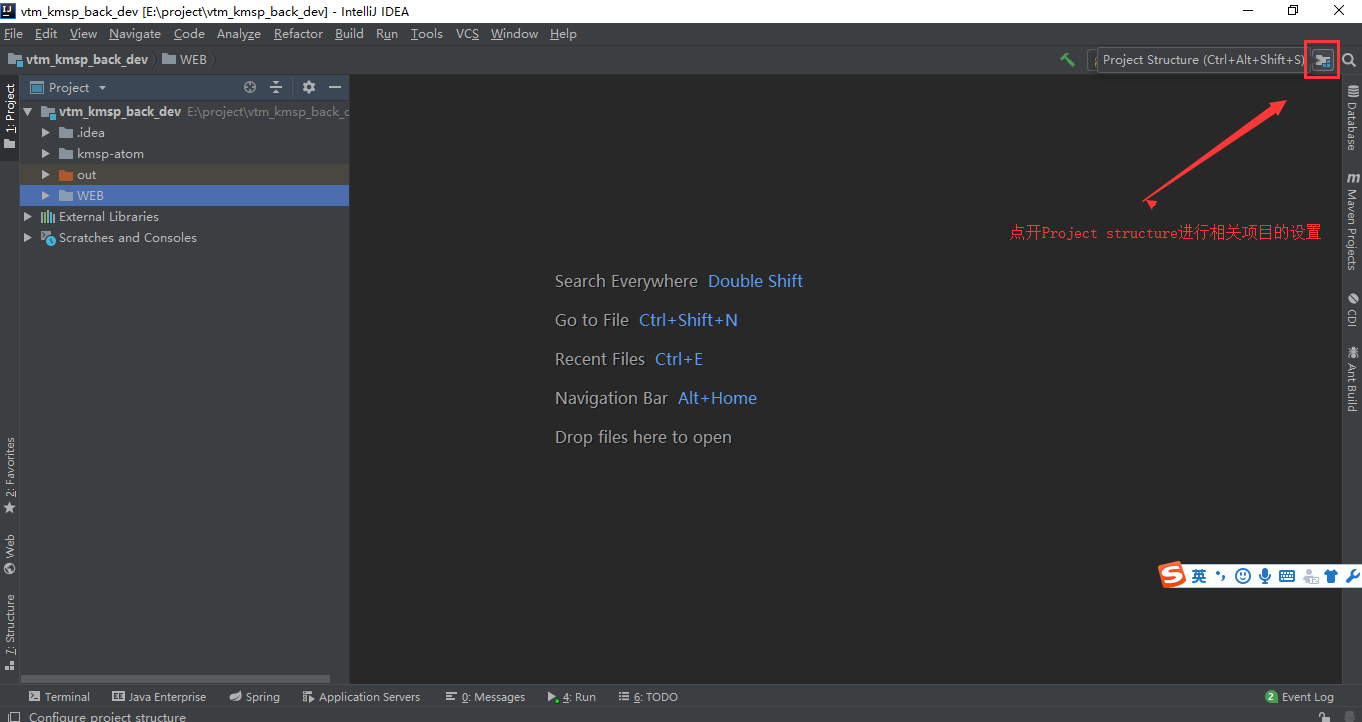1362x722 pixels.
Task: Open the Project Structure toolbar icon
Action: (1323, 60)
